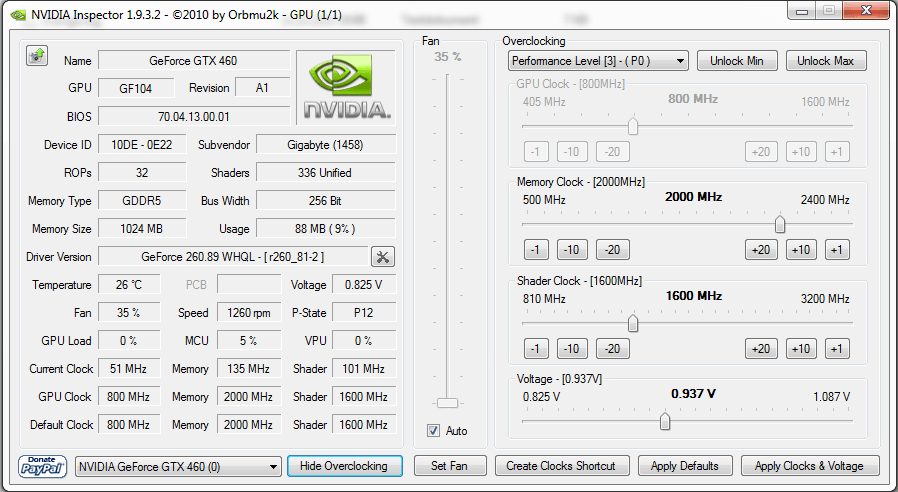Click the Name field GeForce GTX 460
The height and width of the screenshot is (492, 898).
pyautogui.click(x=194, y=61)
